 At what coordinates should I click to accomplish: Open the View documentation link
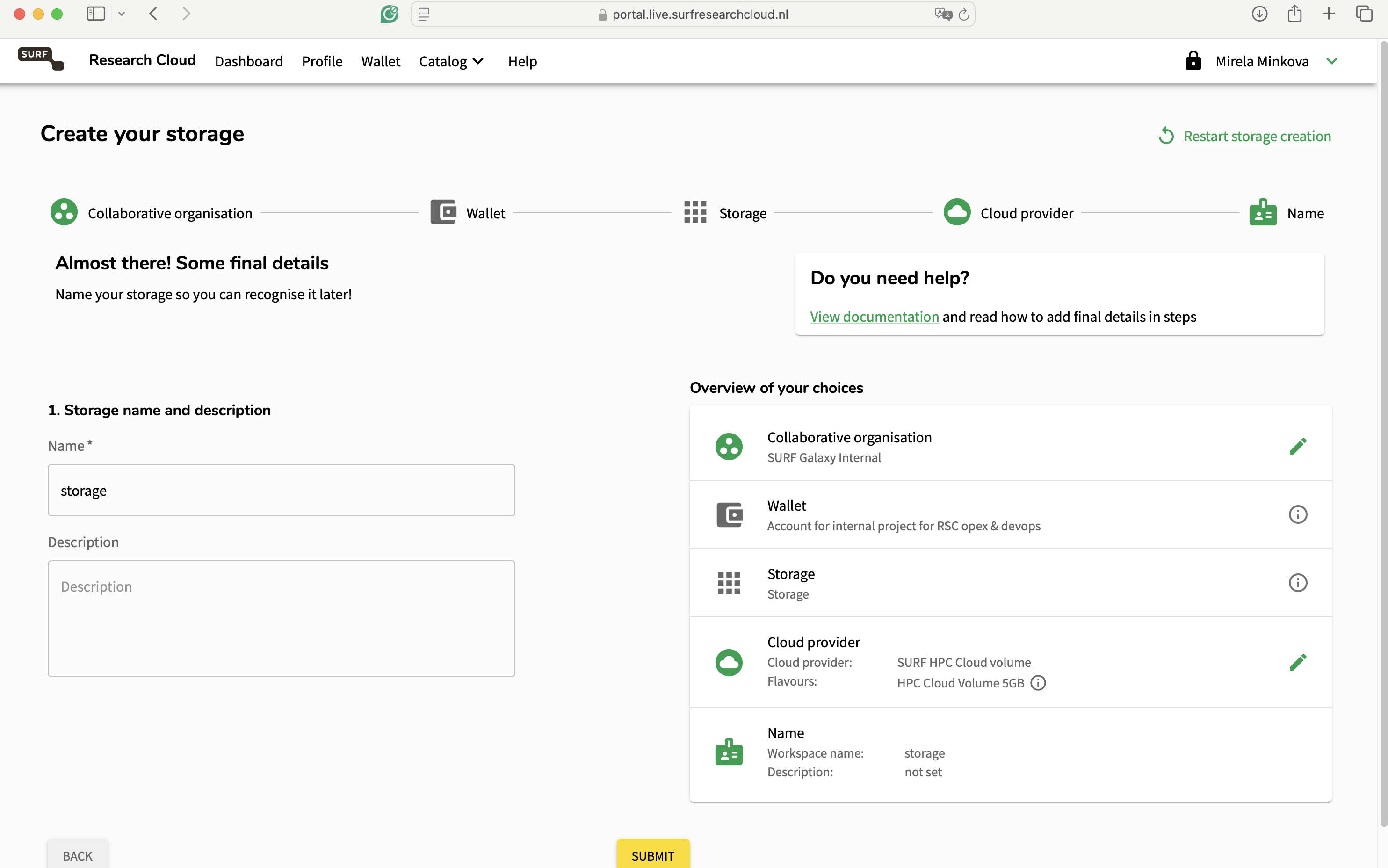tap(874, 316)
